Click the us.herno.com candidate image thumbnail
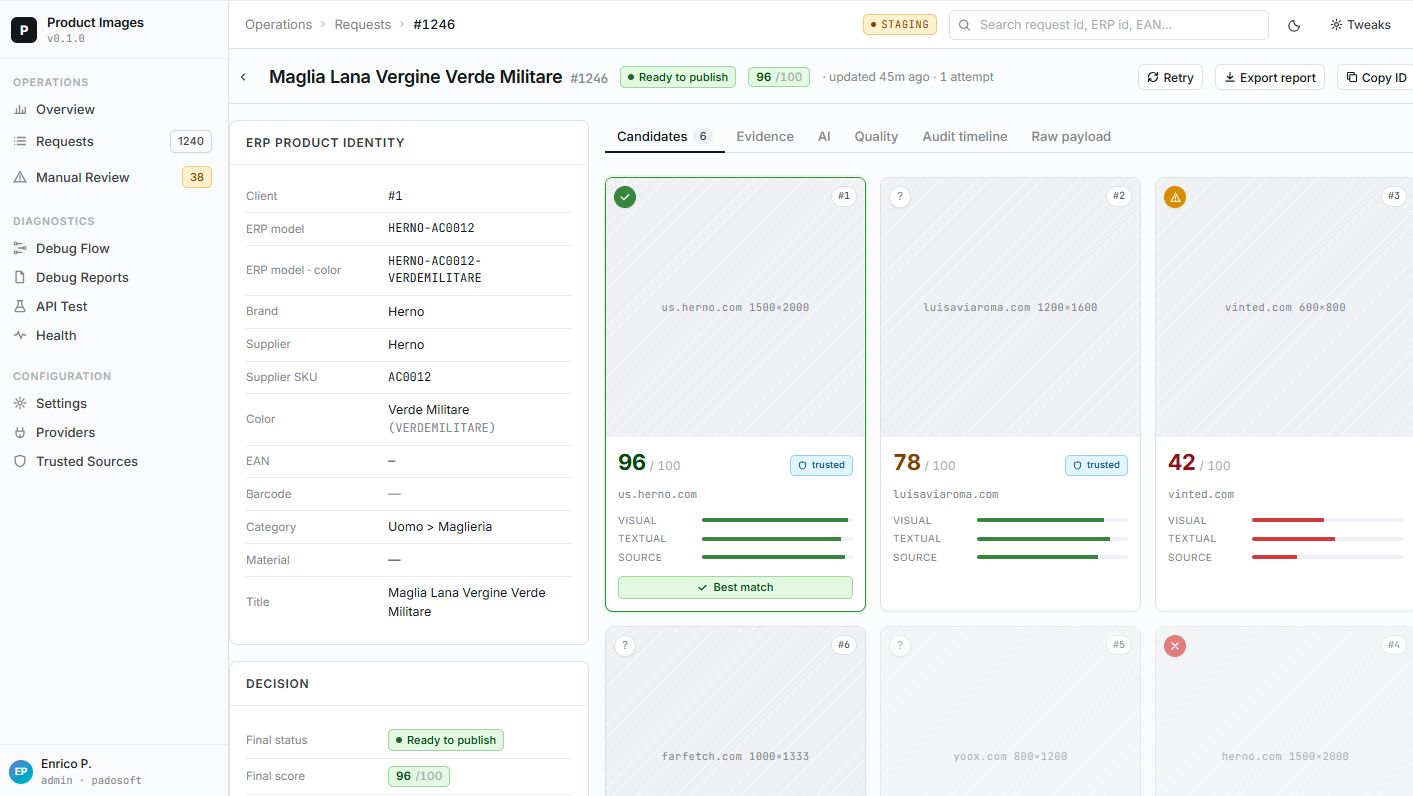This screenshot has height=796, width=1413. coord(735,307)
